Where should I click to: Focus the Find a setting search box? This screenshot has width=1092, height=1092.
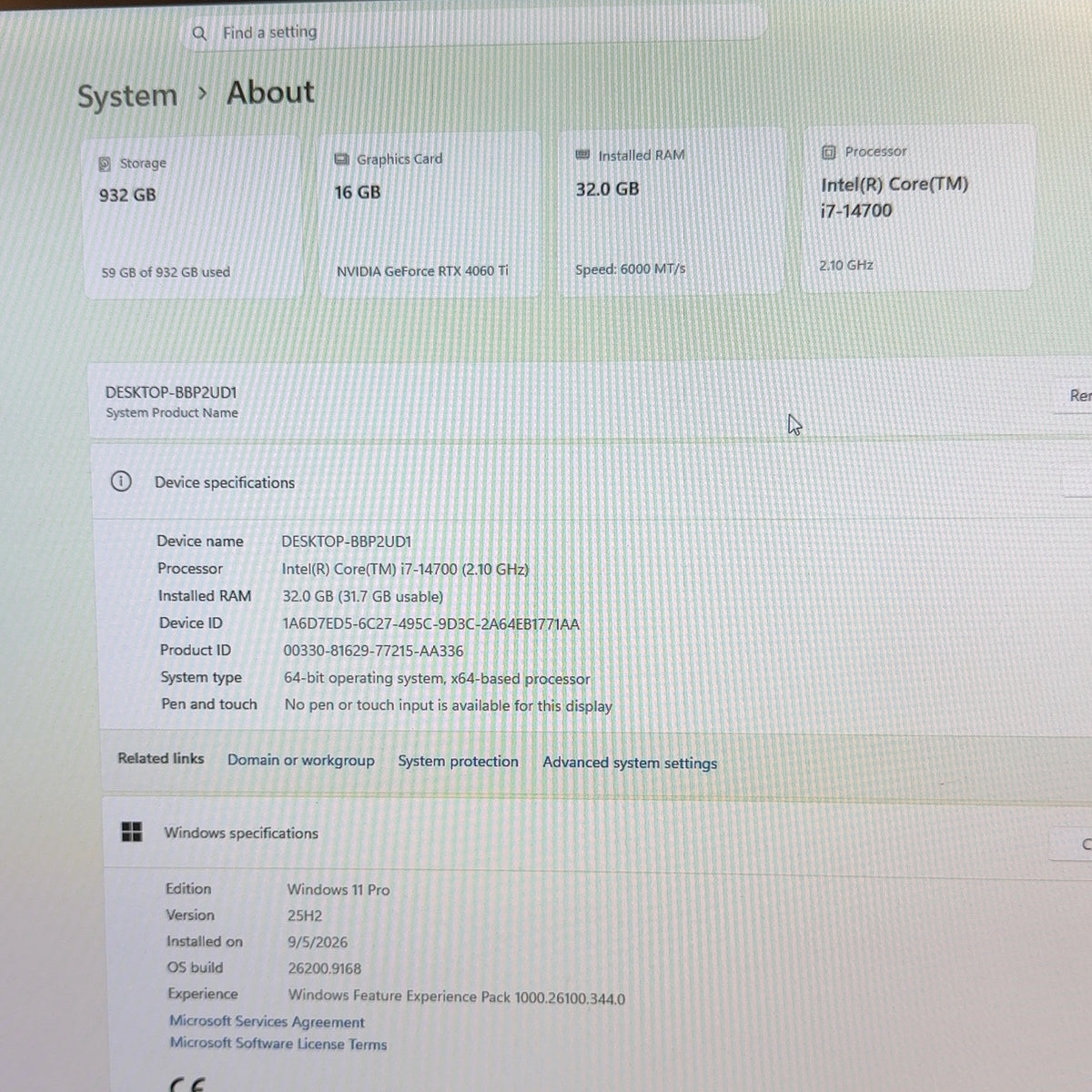coord(473,30)
